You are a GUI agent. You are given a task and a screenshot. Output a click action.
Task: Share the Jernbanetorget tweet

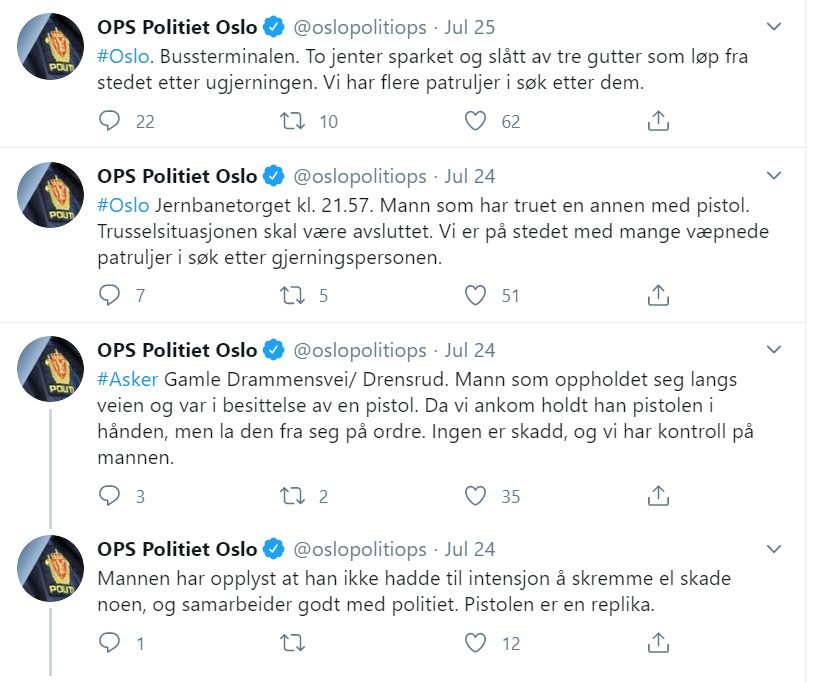(x=658, y=295)
